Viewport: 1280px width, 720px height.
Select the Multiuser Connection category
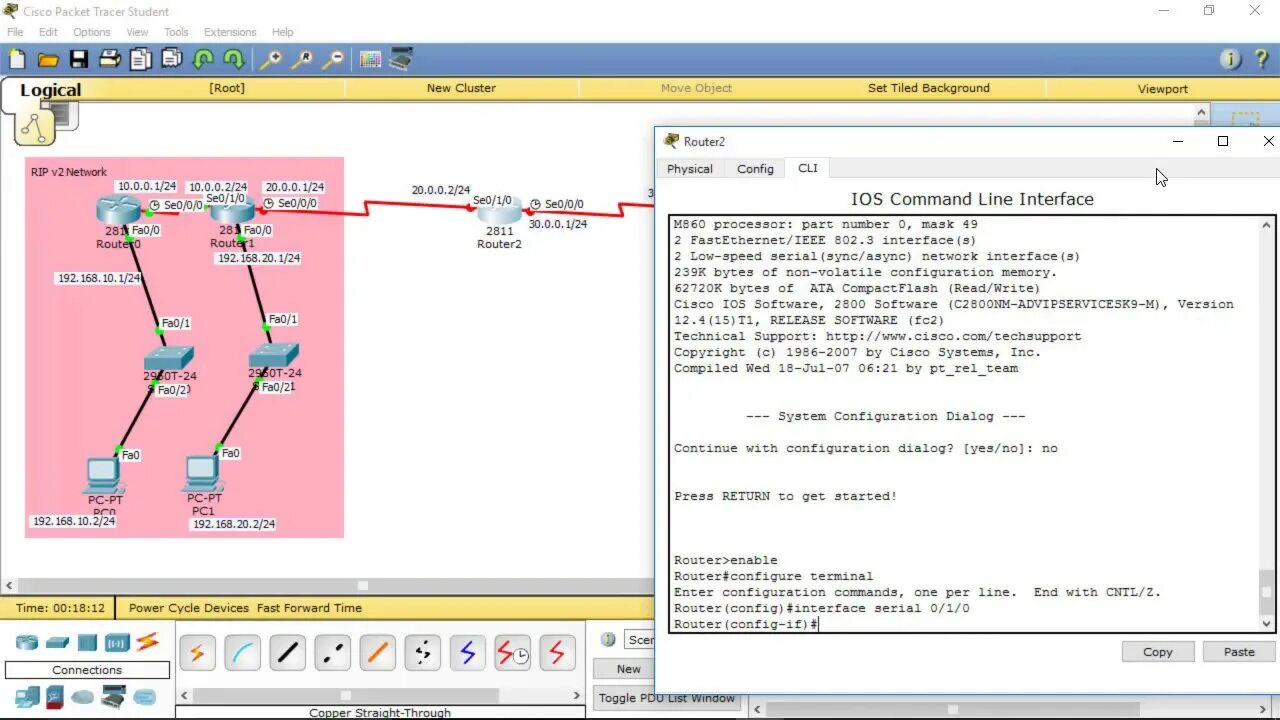point(146,696)
